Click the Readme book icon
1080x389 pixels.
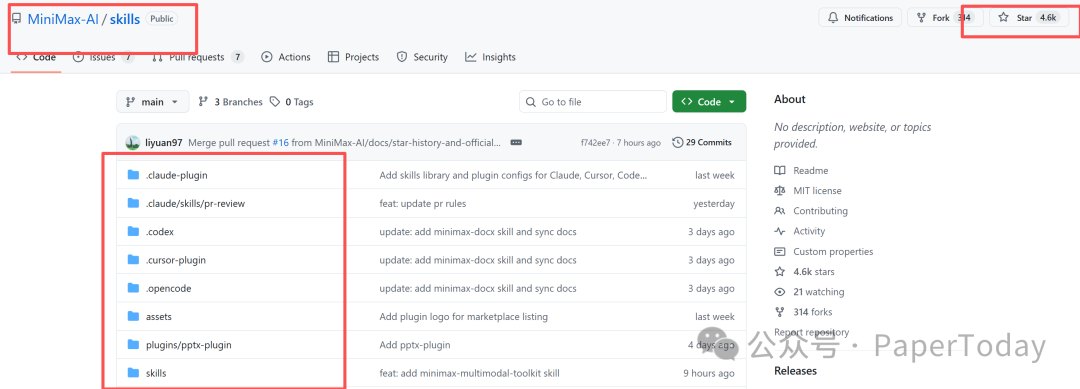[780, 171]
